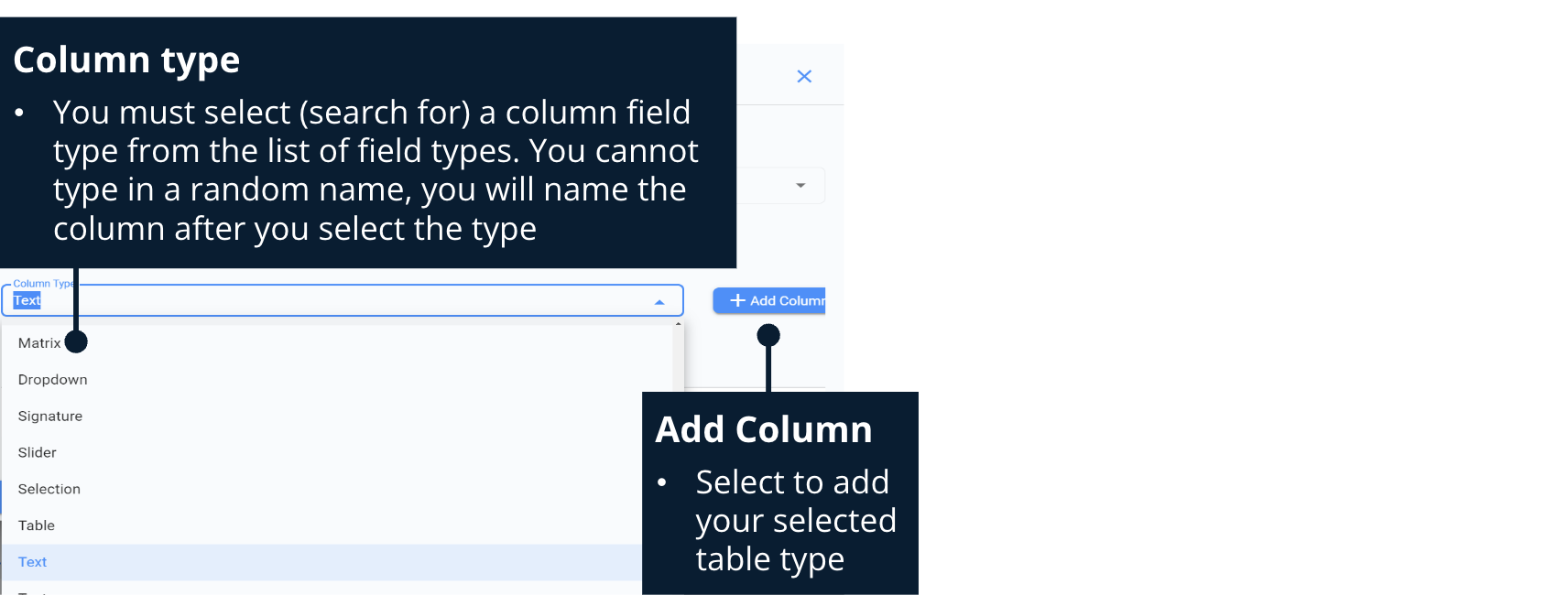1568x606 pixels.
Task: Click the scroll-up arrow of the options list
Action: (x=678, y=324)
